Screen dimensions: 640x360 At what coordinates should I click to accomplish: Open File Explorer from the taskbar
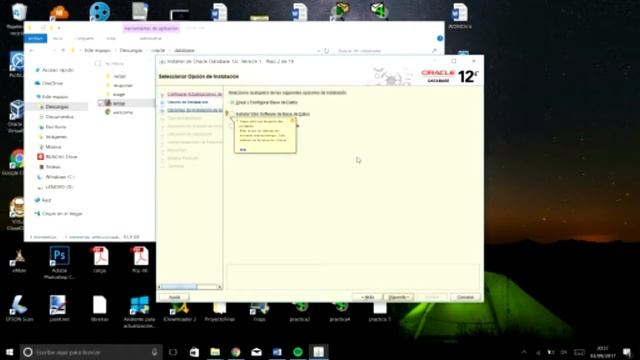pyautogui.click(x=215, y=352)
